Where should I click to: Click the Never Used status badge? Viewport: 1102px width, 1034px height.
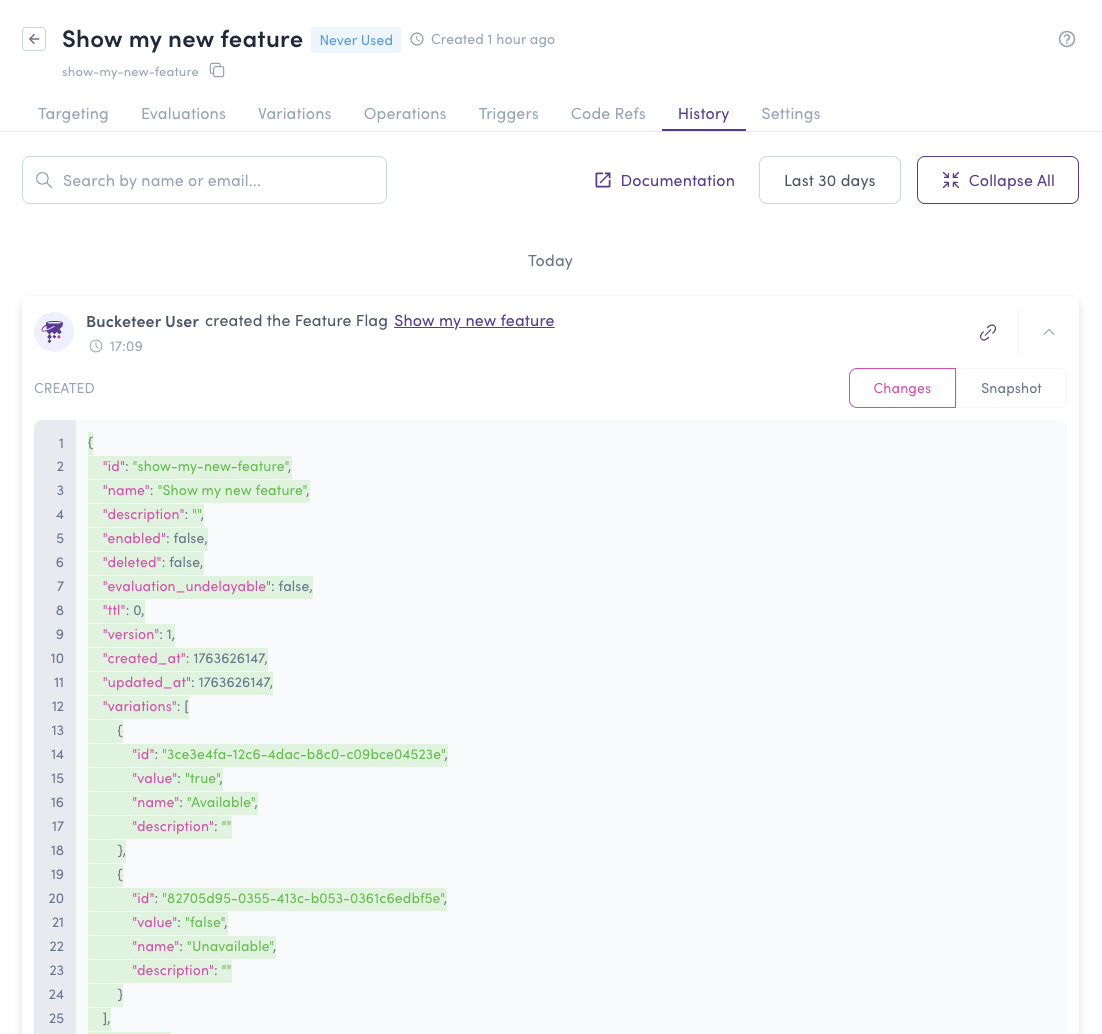click(x=356, y=40)
